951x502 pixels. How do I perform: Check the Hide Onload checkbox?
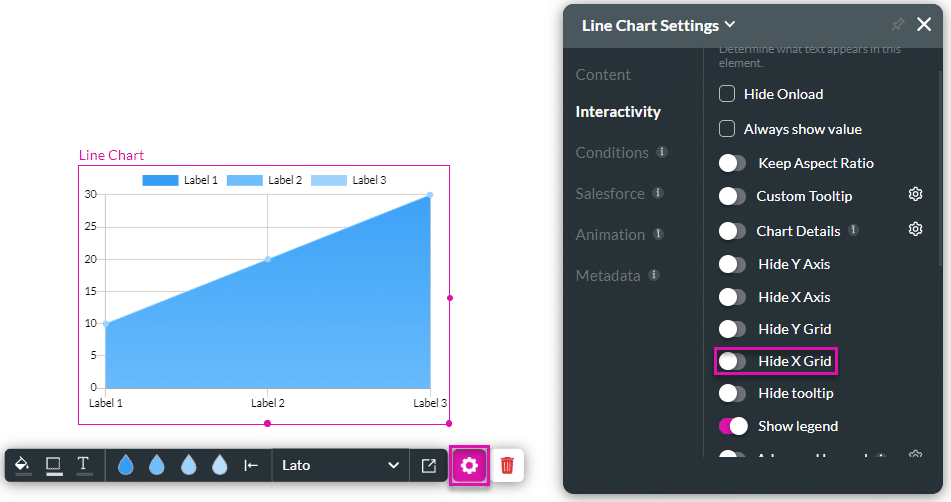728,94
